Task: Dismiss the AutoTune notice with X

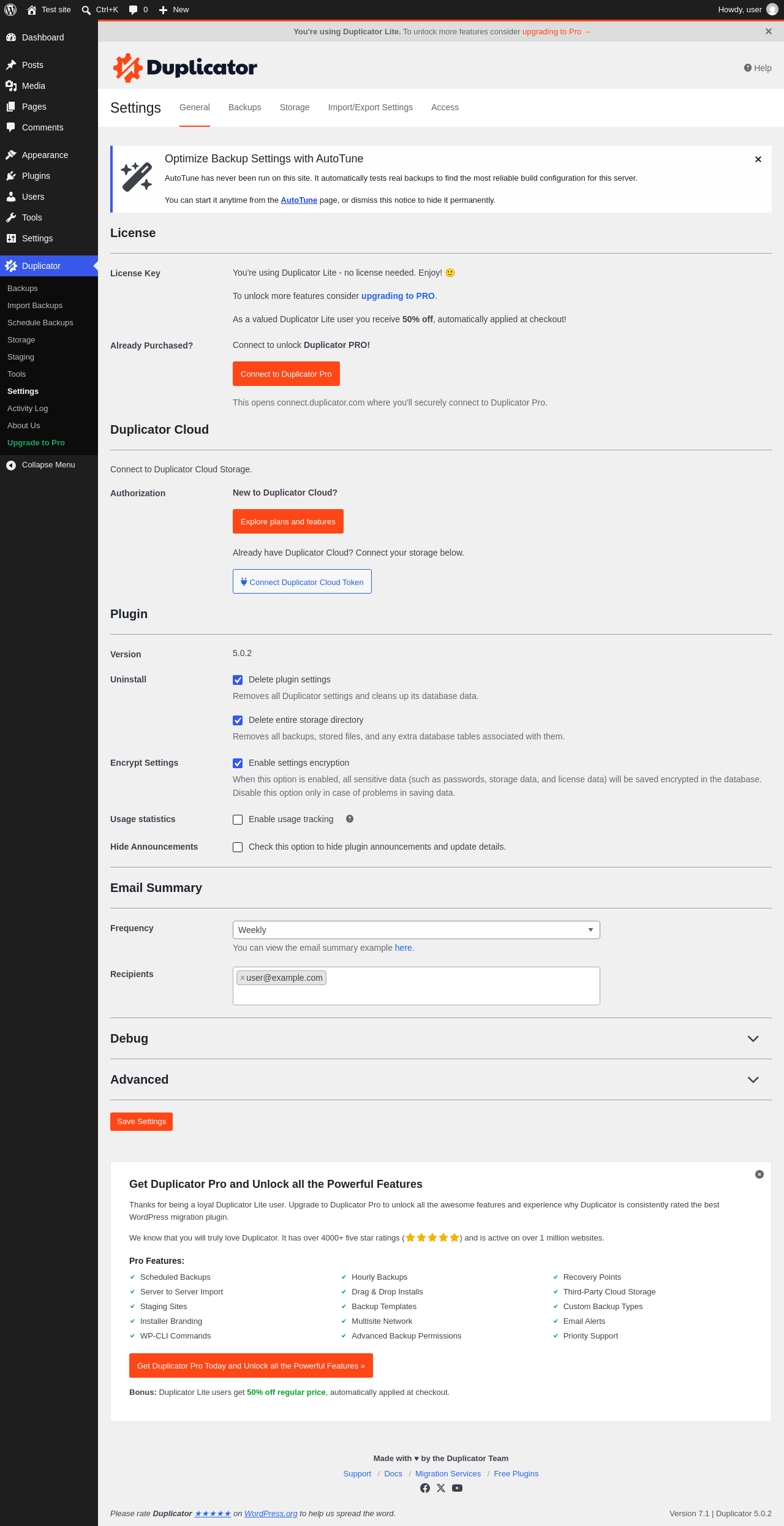Action: pyautogui.click(x=758, y=159)
